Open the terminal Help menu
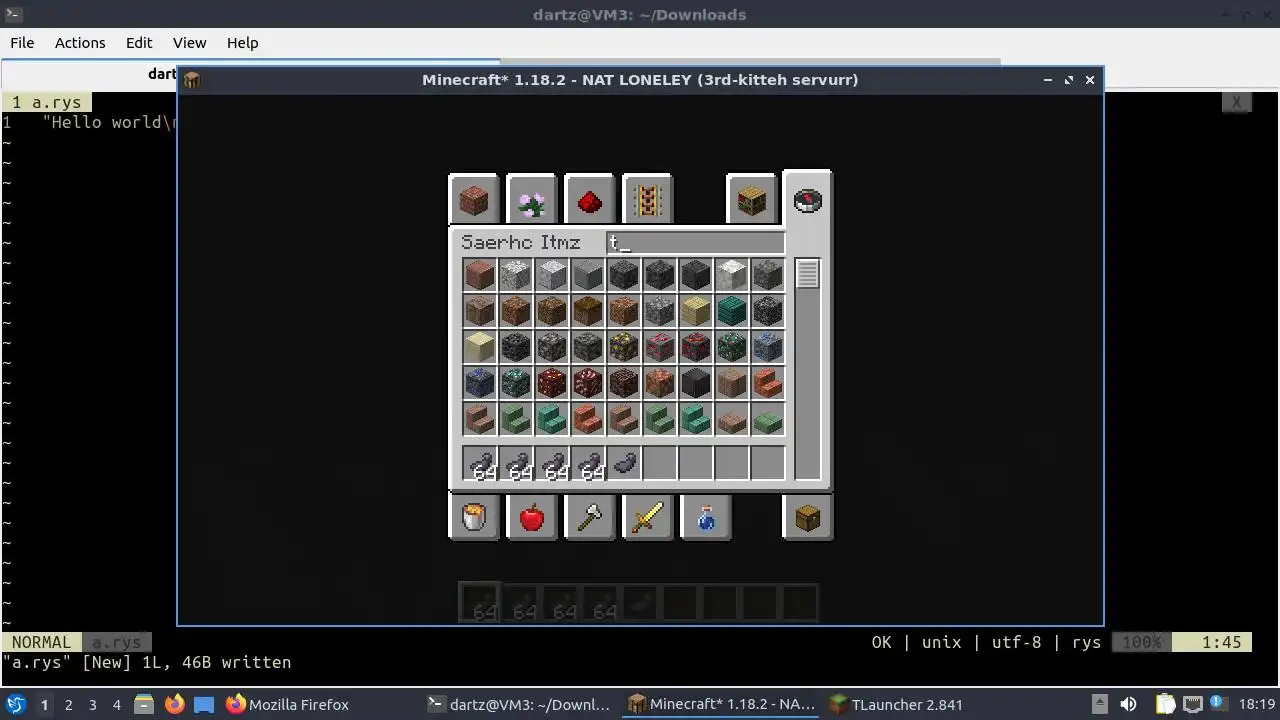1280x720 pixels. tap(242, 43)
